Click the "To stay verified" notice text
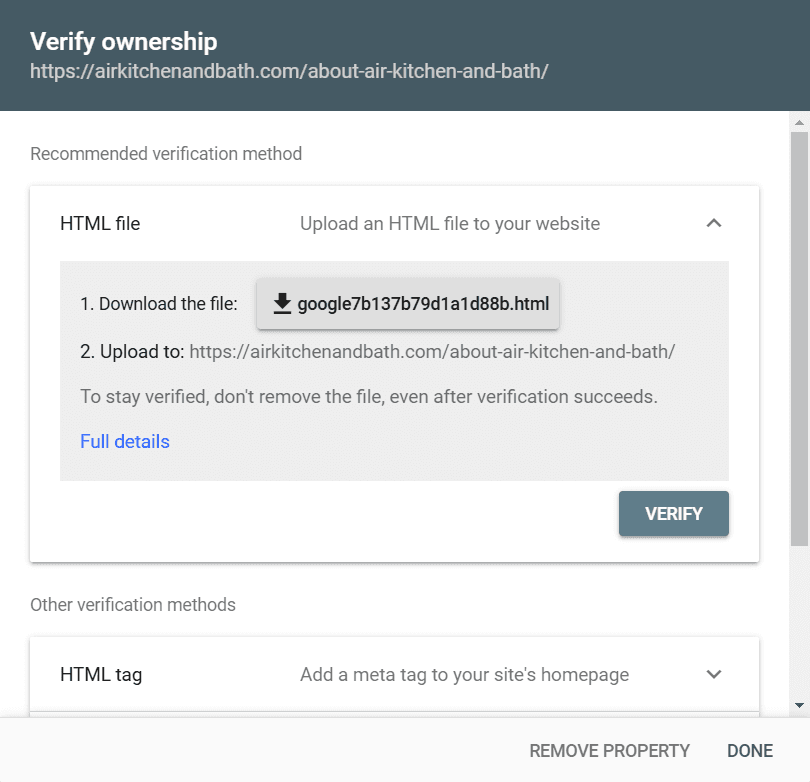 pyautogui.click(x=369, y=397)
